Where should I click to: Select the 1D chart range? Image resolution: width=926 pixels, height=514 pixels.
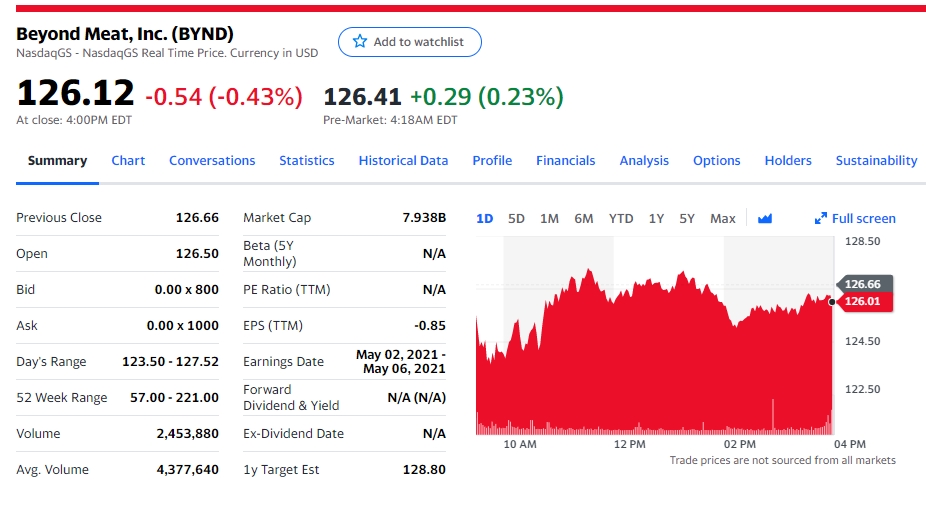tap(484, 219)
